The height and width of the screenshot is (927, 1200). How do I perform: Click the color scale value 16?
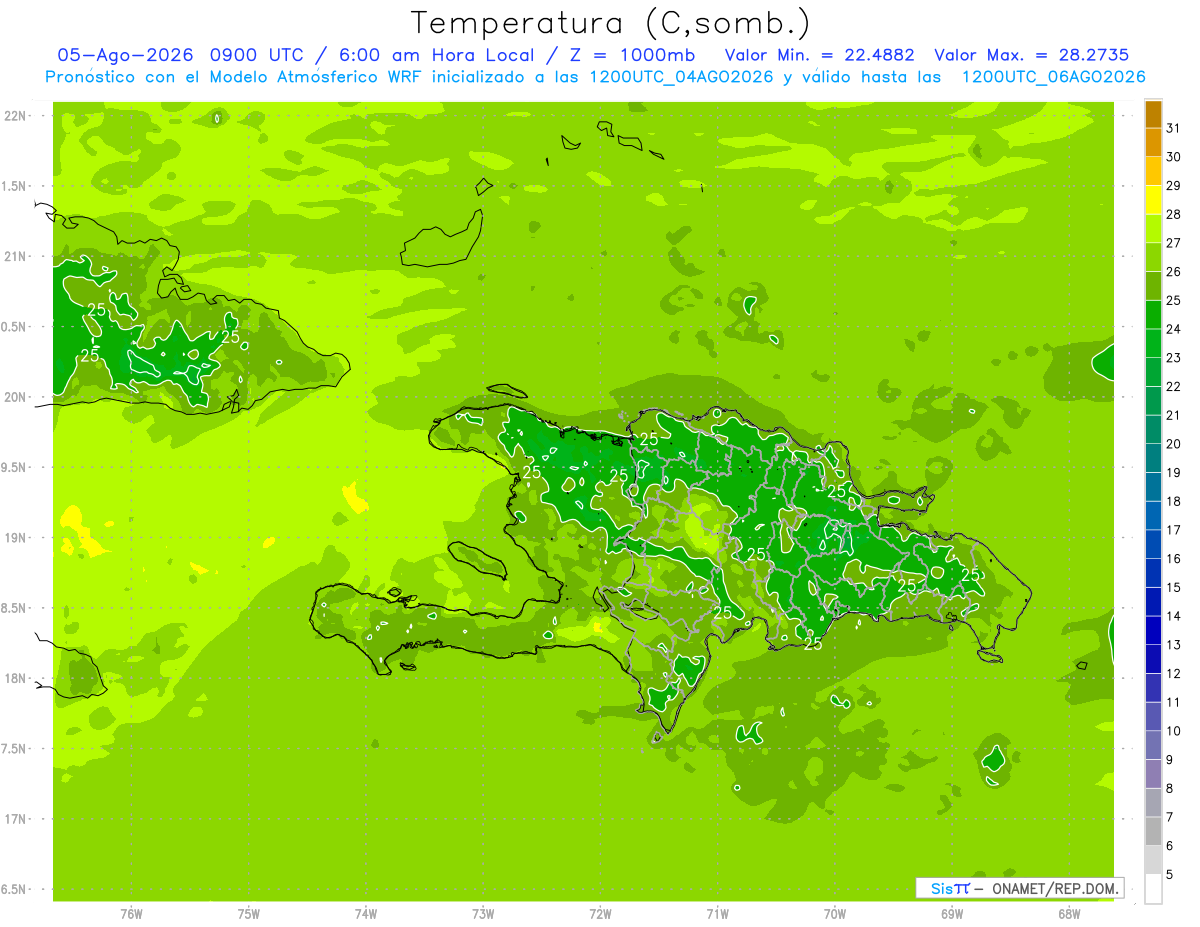click(x=1174, y=559)
